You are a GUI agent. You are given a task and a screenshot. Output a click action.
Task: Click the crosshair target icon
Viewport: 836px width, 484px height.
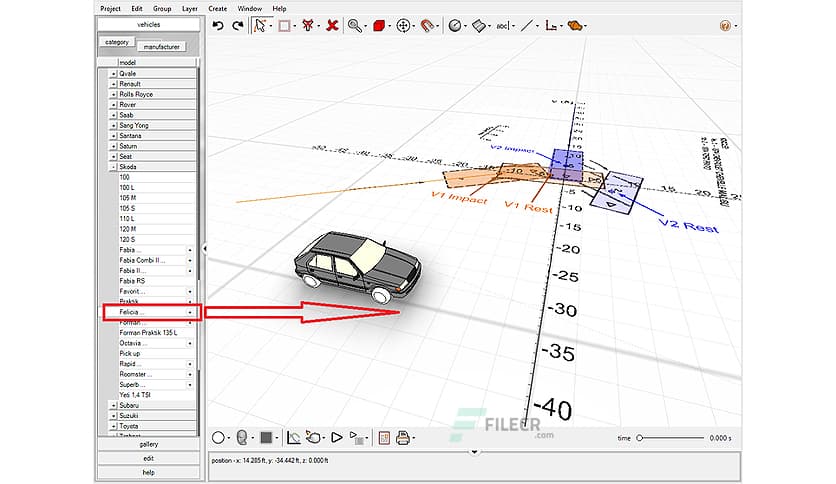tap(404, 25)
